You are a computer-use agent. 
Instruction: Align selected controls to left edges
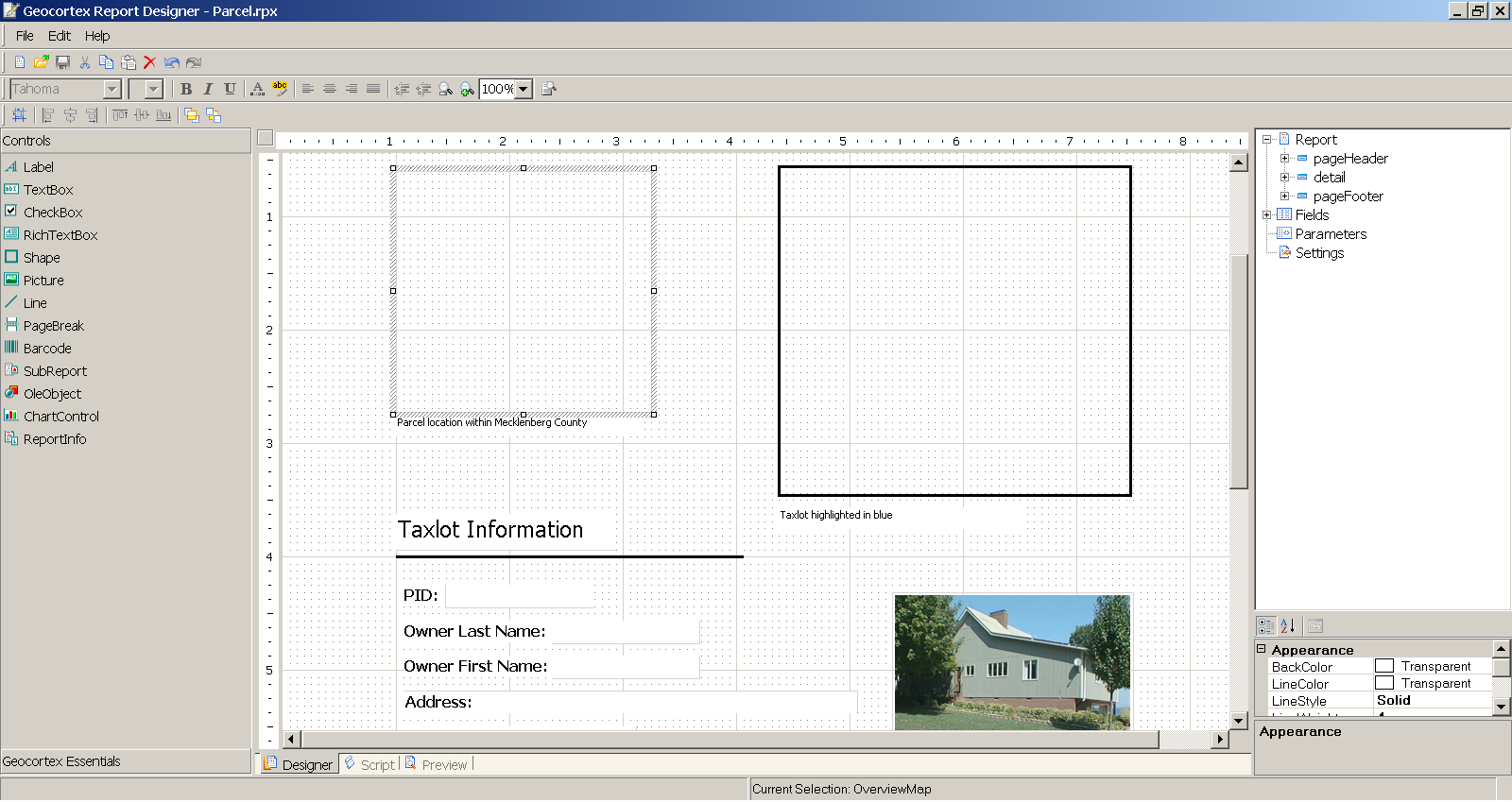[47, 115]
